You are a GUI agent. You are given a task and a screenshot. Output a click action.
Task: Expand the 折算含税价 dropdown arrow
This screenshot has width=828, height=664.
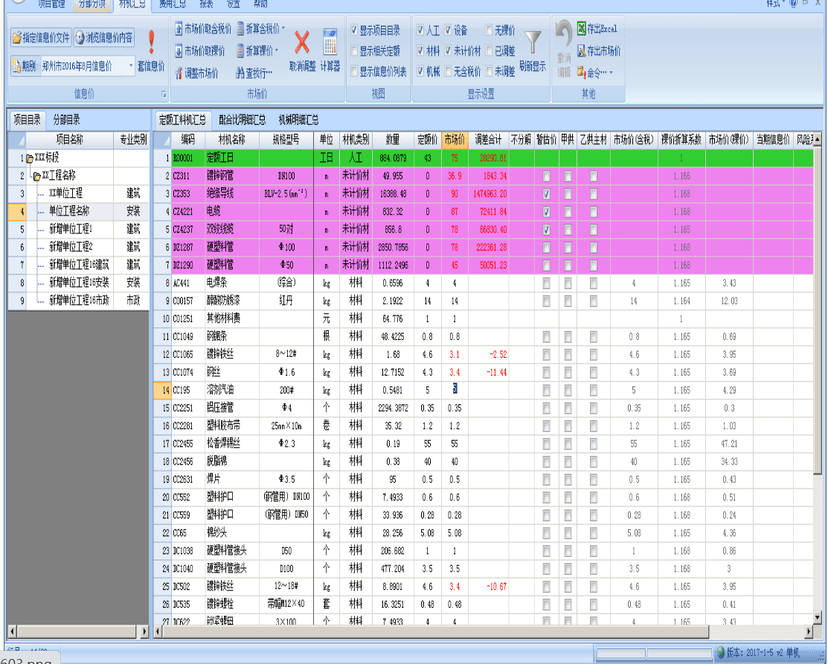284,29
